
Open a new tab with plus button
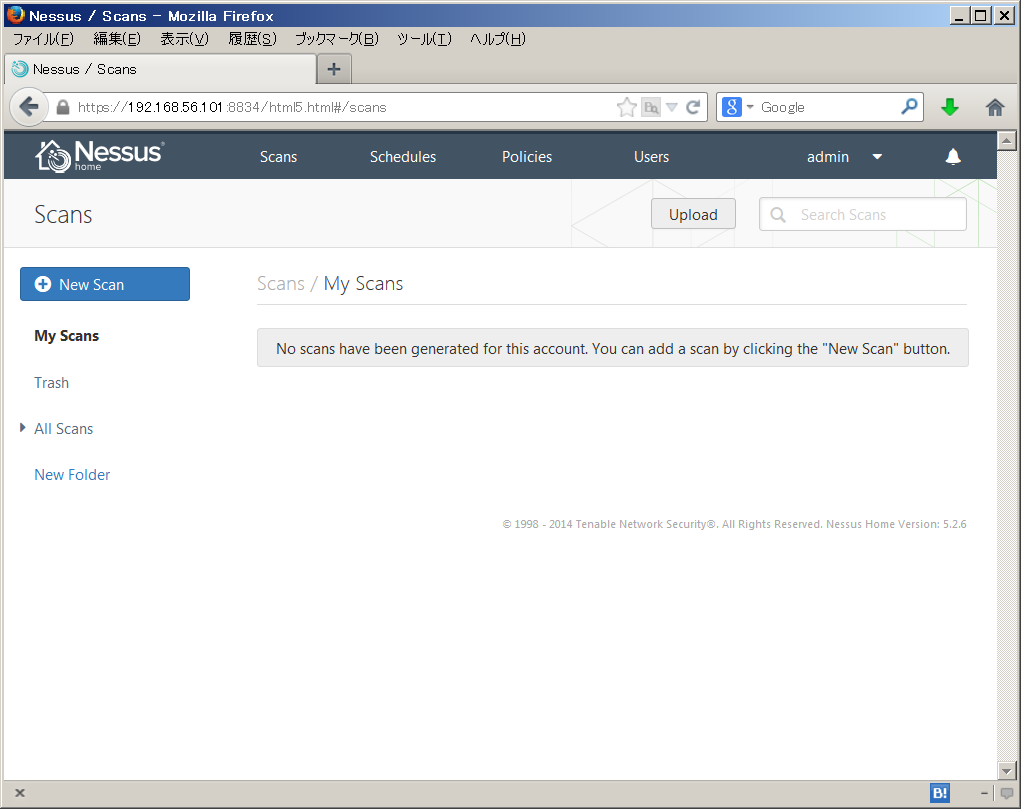tap(333, 69)
